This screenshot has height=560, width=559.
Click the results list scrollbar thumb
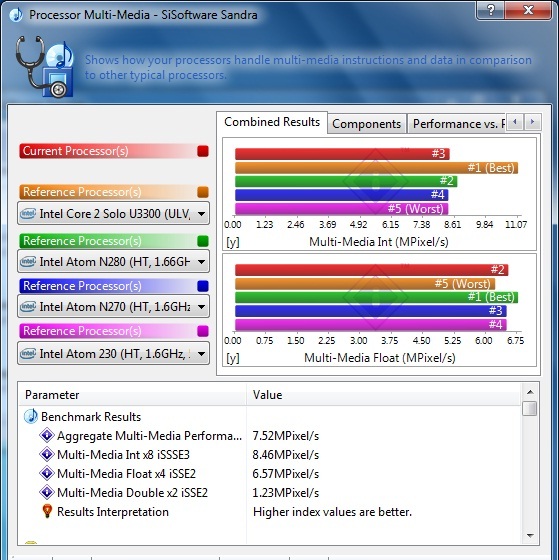tap(529, 409)
